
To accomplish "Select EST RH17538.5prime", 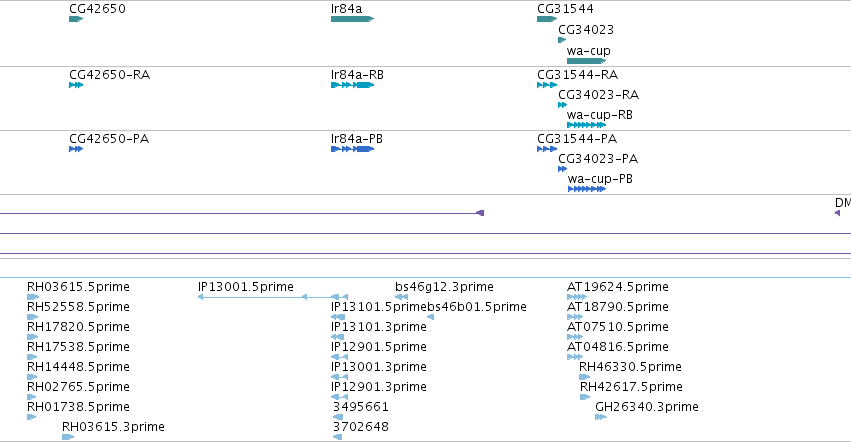I will pyautogui.click(x=78, y=346).
